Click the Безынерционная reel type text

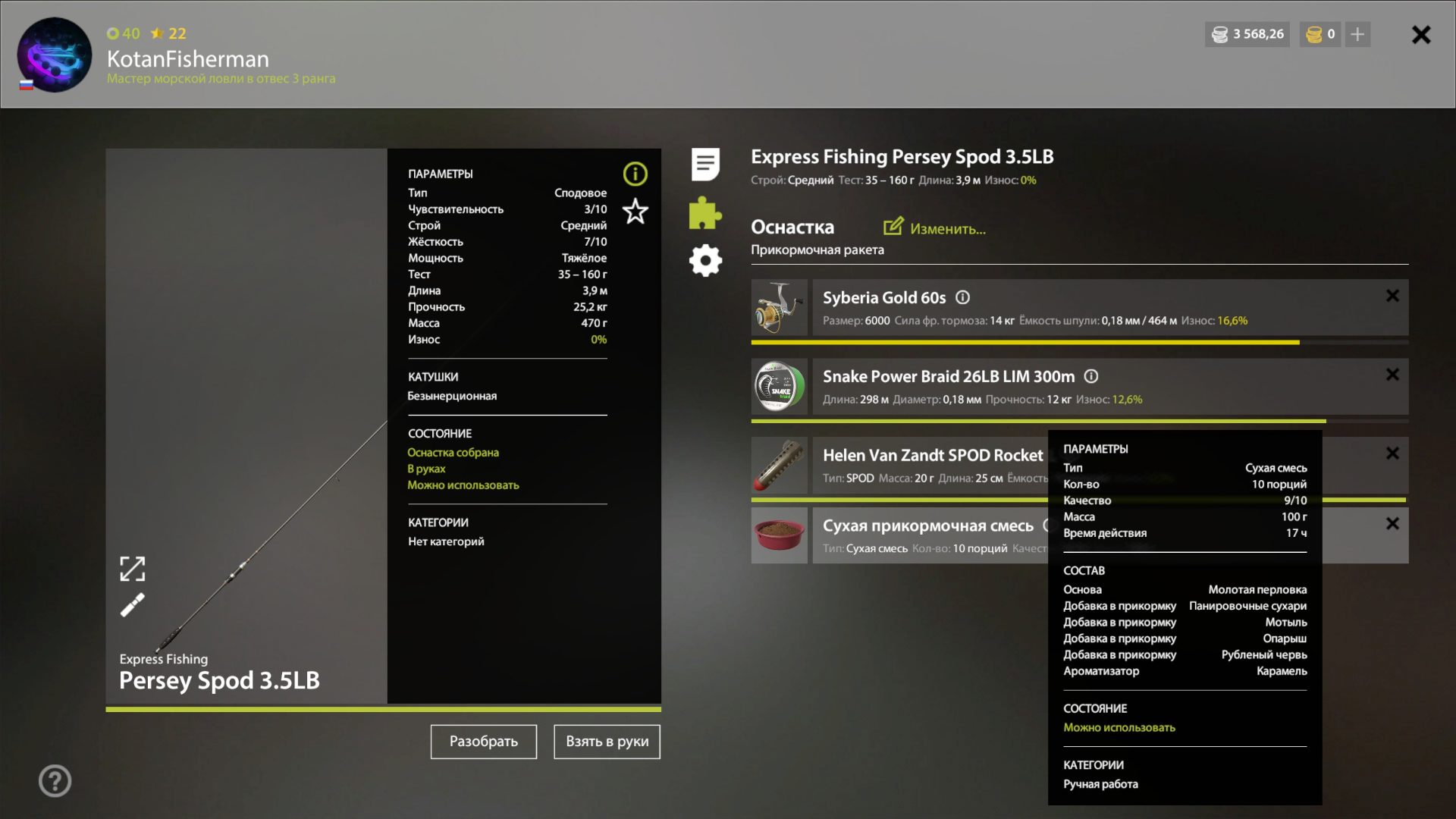(453, 396)
